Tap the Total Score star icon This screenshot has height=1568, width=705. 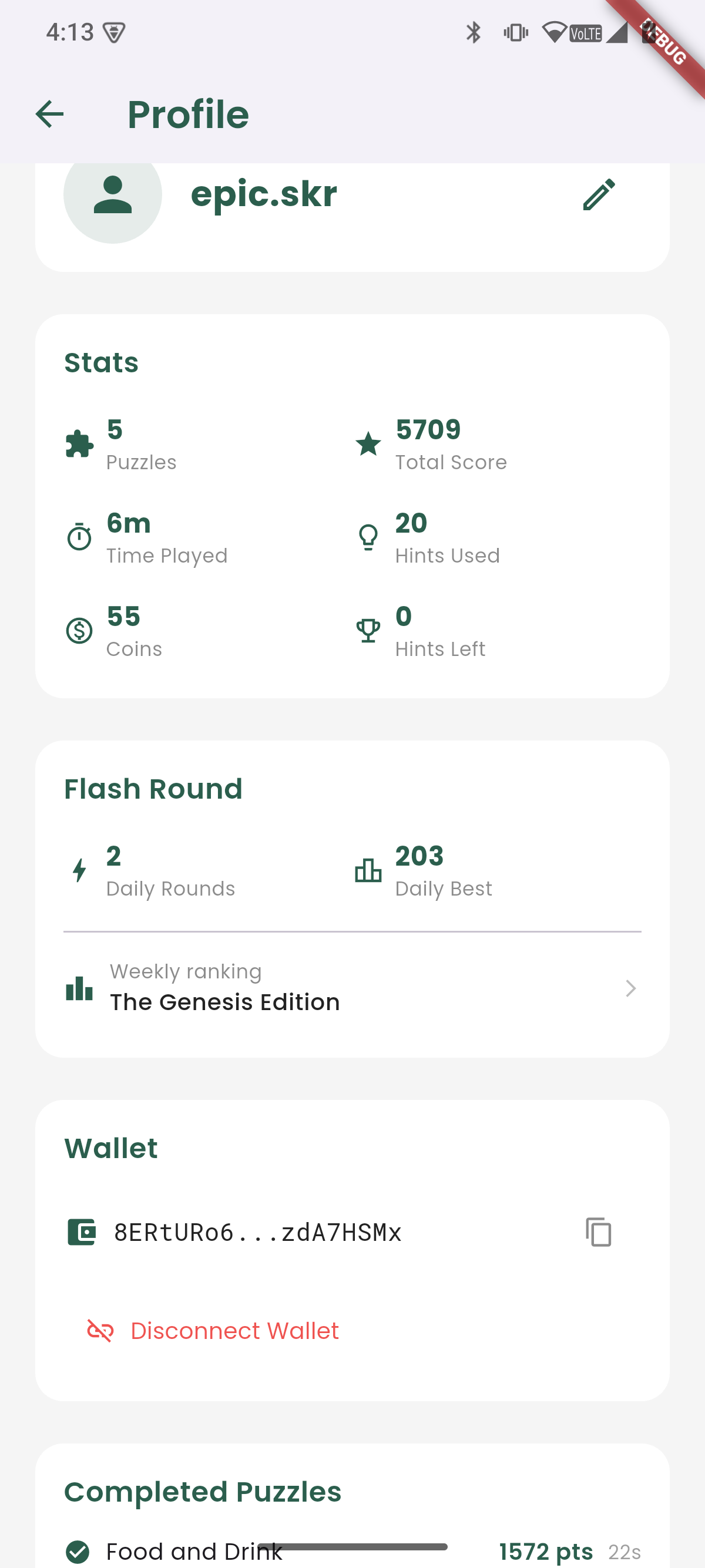tap(368, 444)
